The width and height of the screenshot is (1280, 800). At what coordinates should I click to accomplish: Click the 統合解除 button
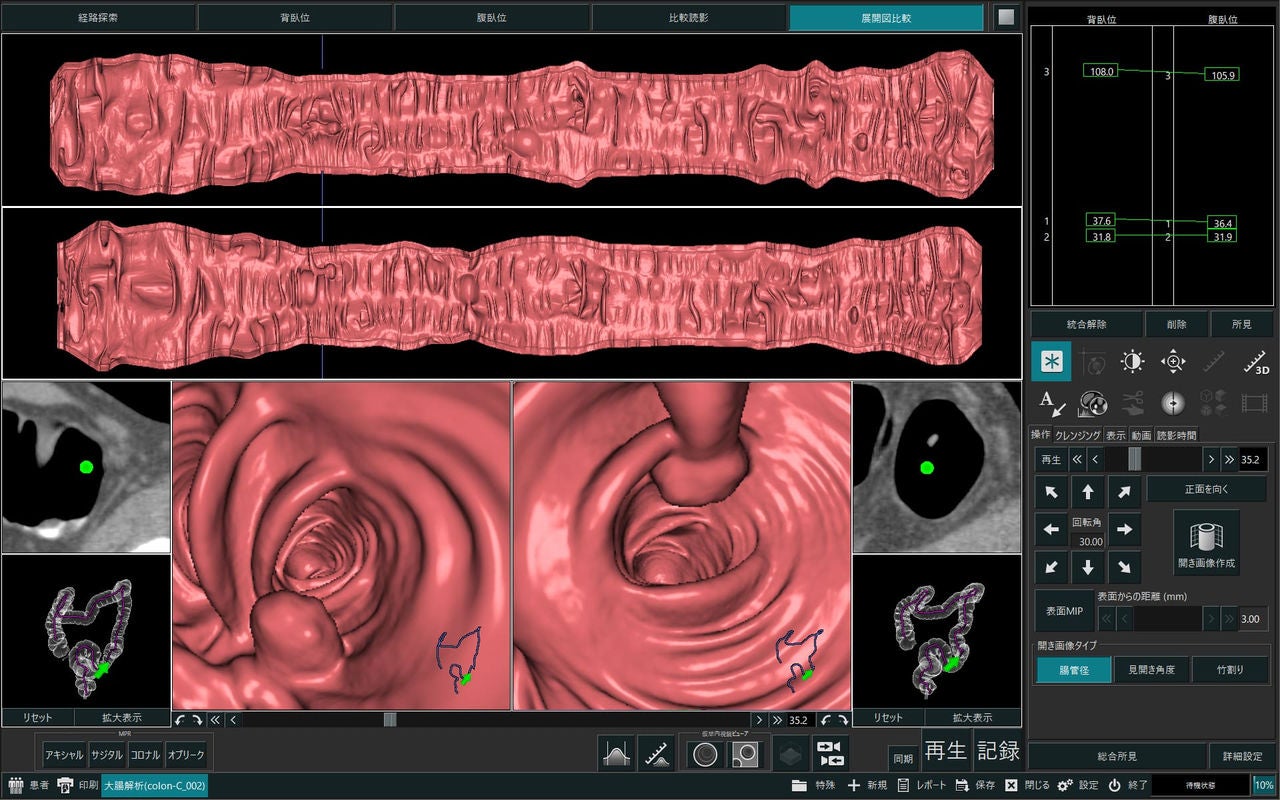(x=1087, y=324)
